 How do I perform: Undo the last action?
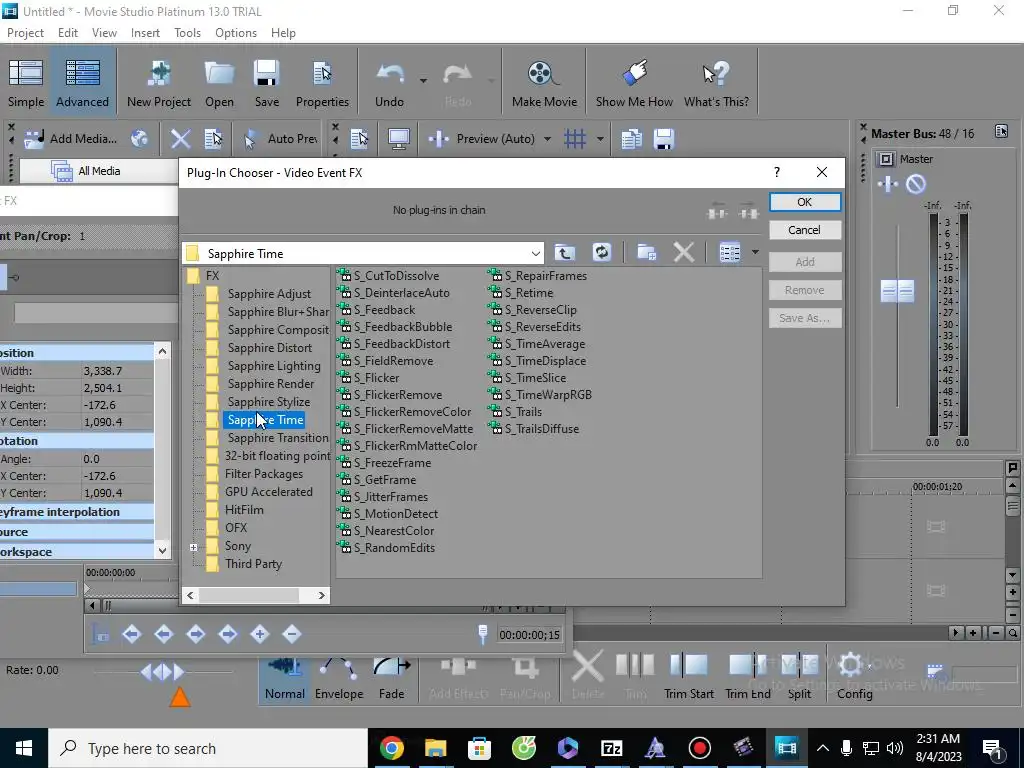click(x=390, y=83)
